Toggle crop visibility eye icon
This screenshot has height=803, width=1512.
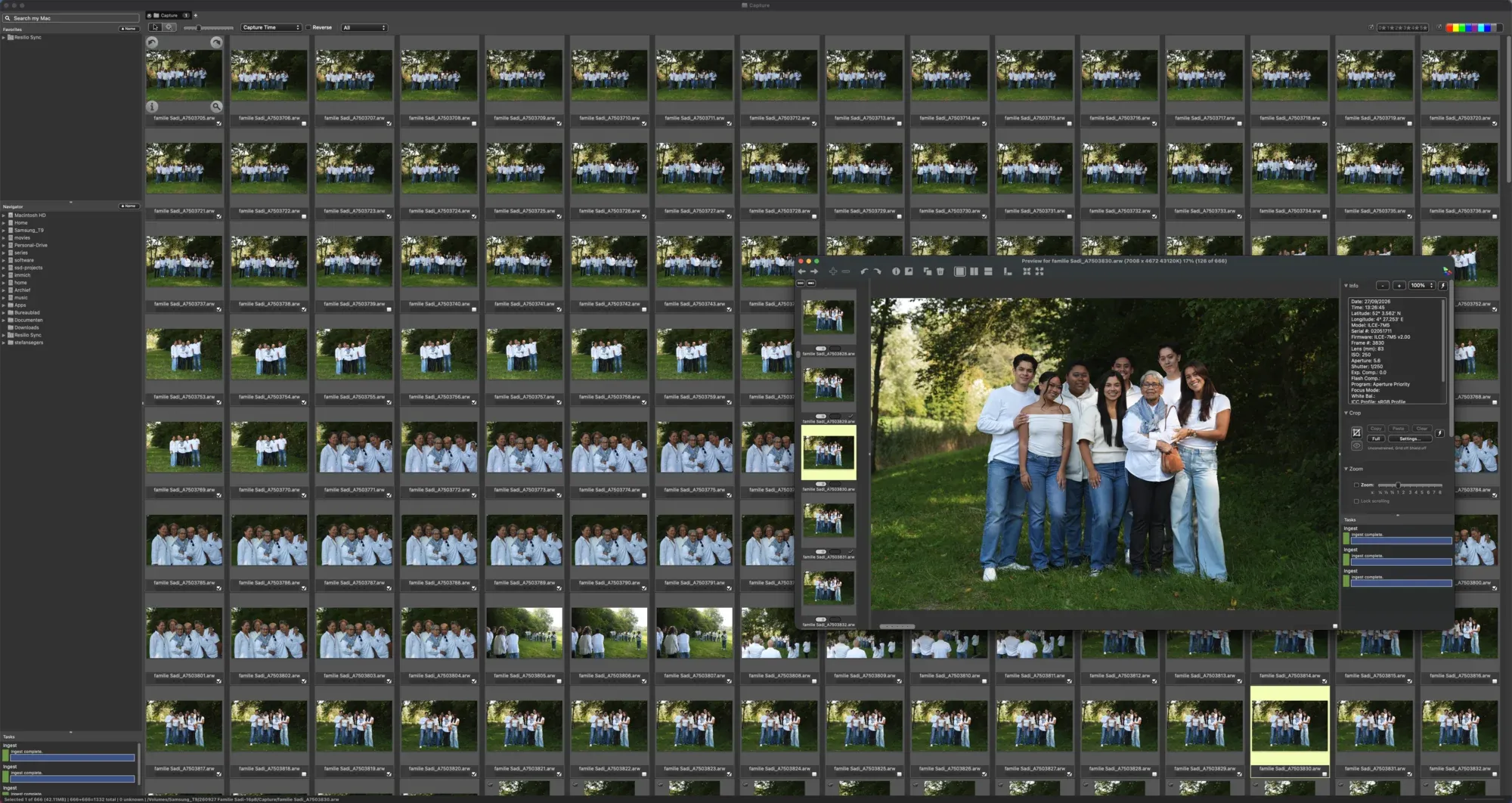click(x=1356, y=446)
